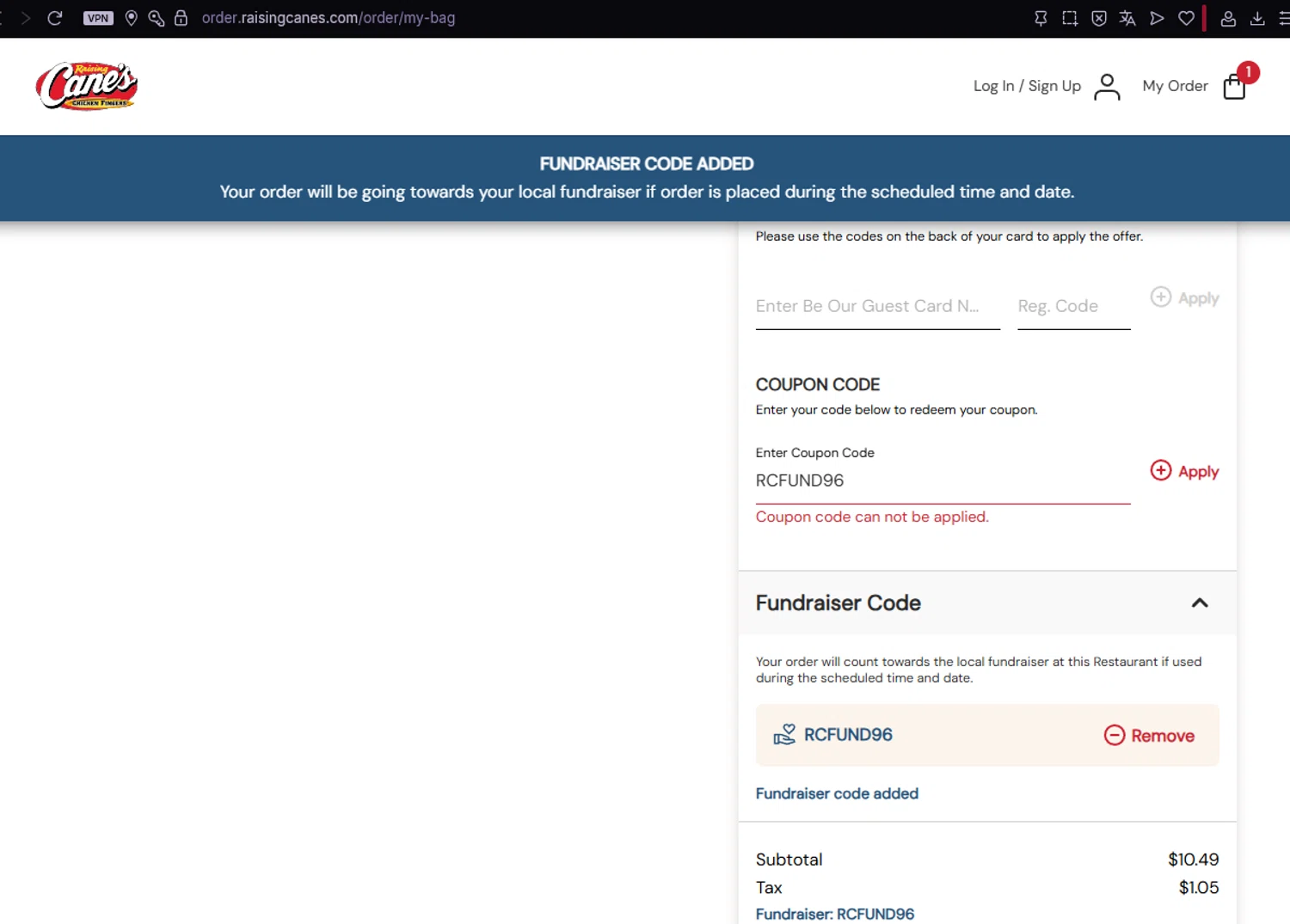This screenshot has height=924, width=1290.
Task: Click the My Order link
Action: tap(1175, 86)
